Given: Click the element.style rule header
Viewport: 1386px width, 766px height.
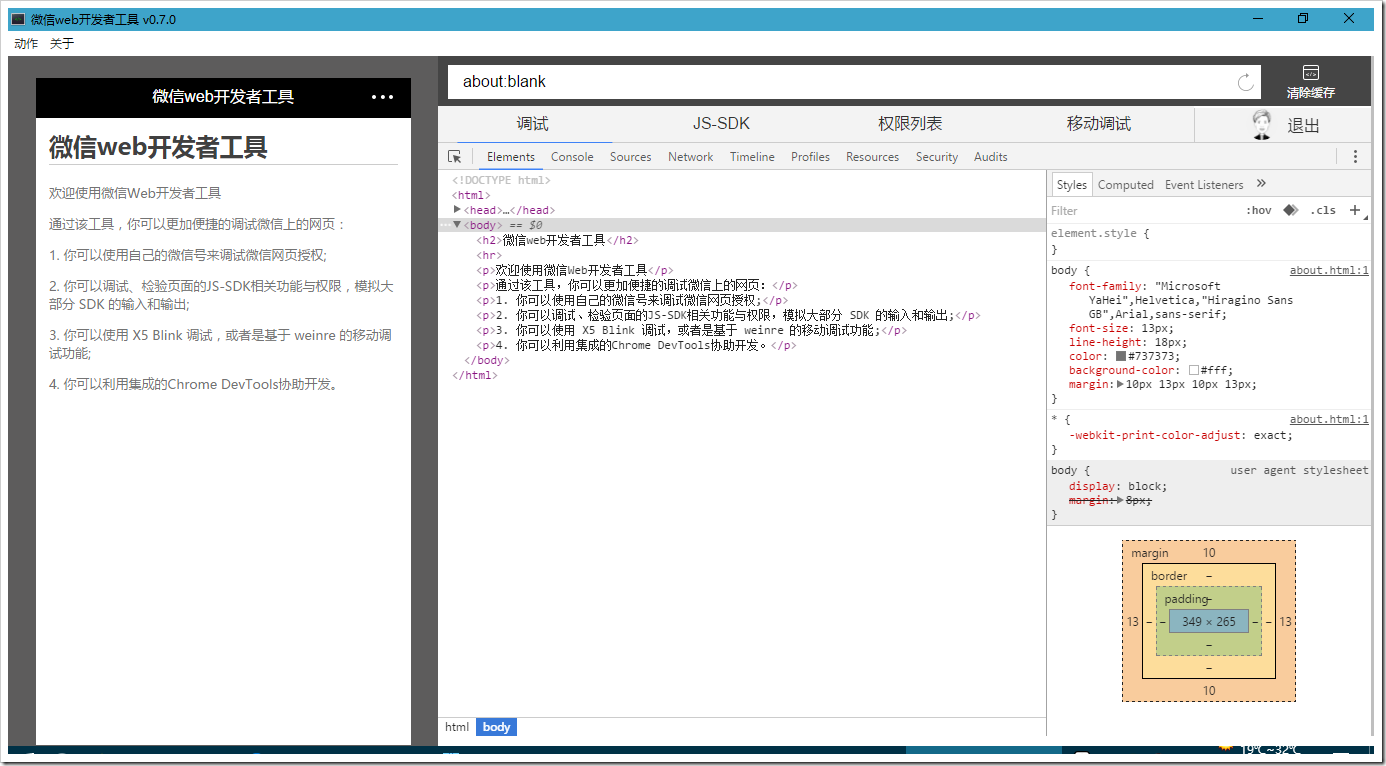Looking at the screenshot, I should coord(1100,233).
